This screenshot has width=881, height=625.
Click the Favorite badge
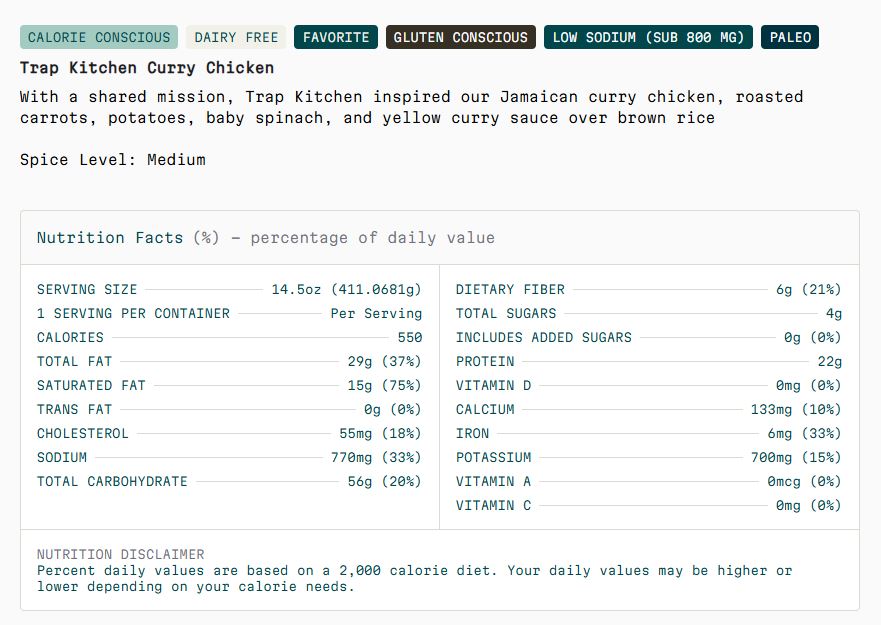(336, 37)
